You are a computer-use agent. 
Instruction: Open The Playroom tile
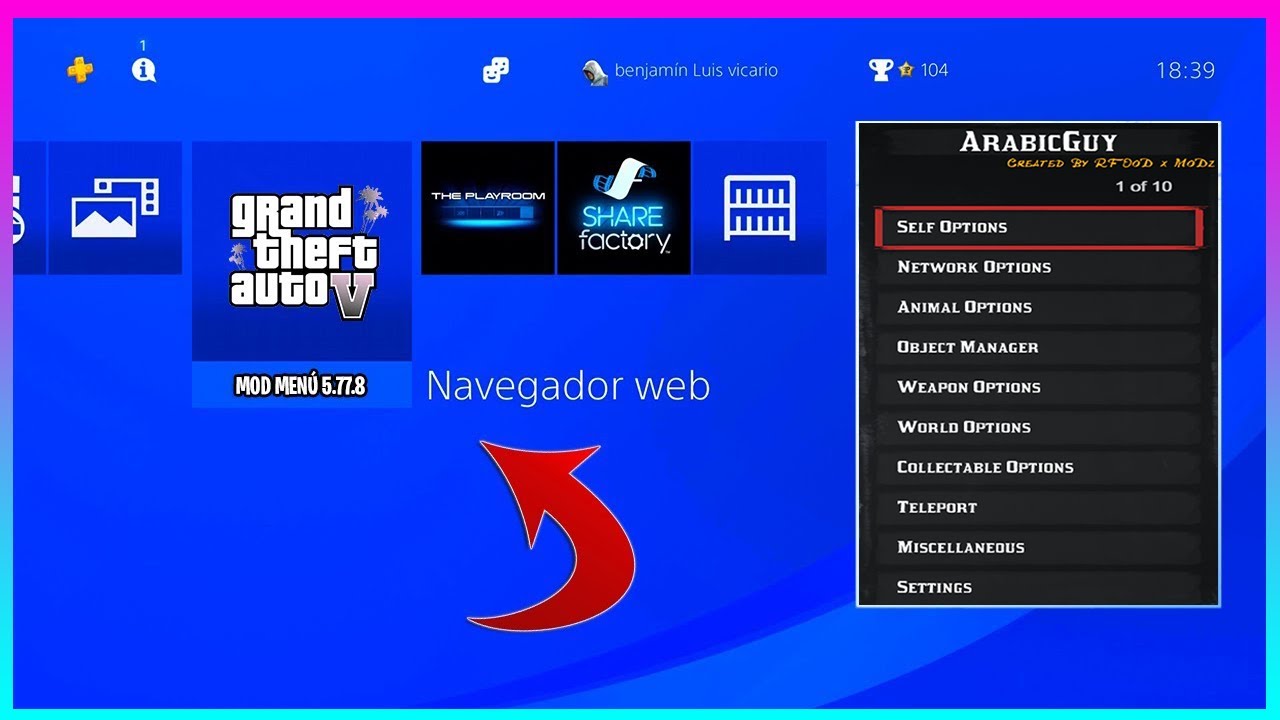(x=488, y=208)
